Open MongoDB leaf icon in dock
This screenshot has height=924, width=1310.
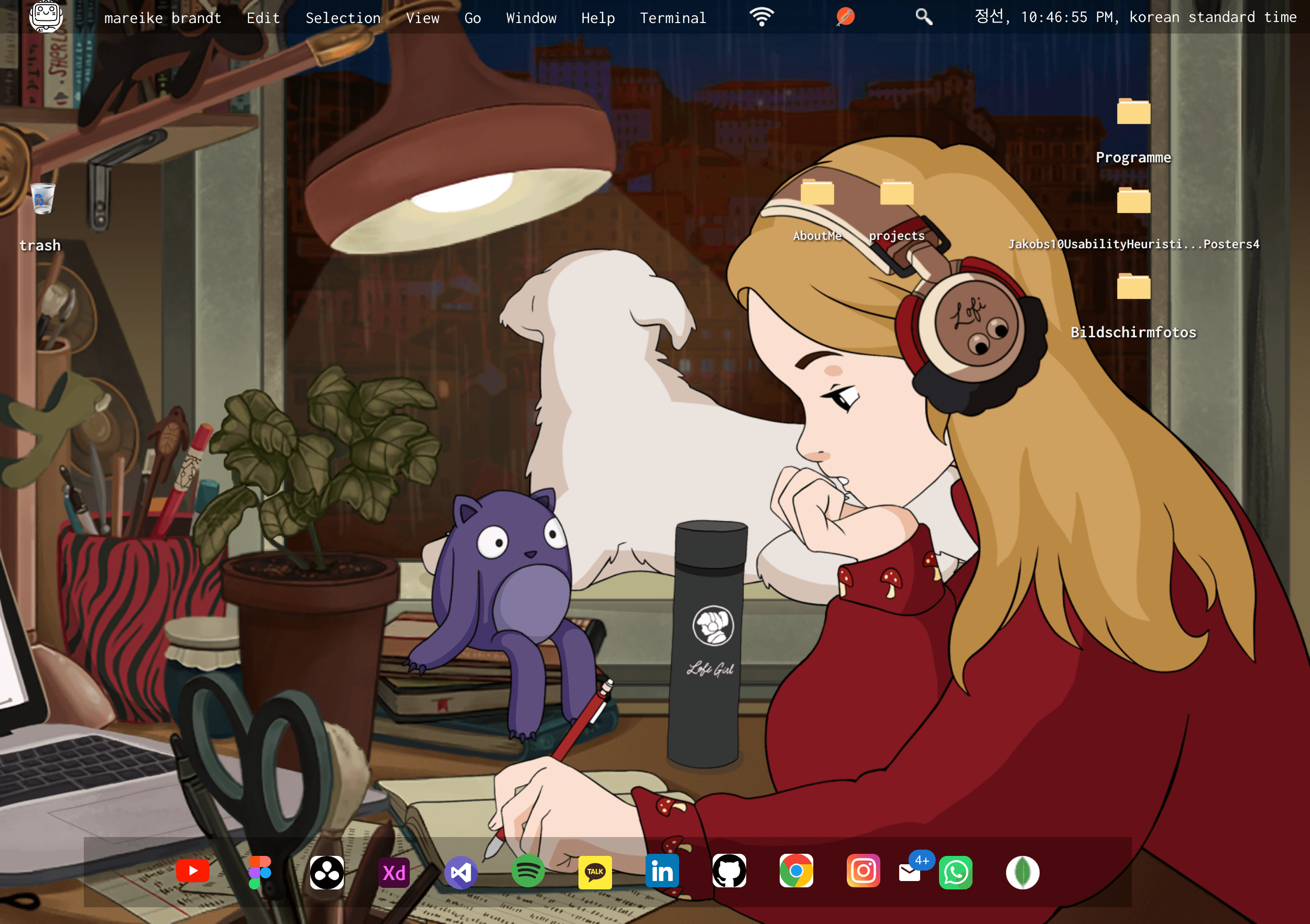pos(1022,872)
